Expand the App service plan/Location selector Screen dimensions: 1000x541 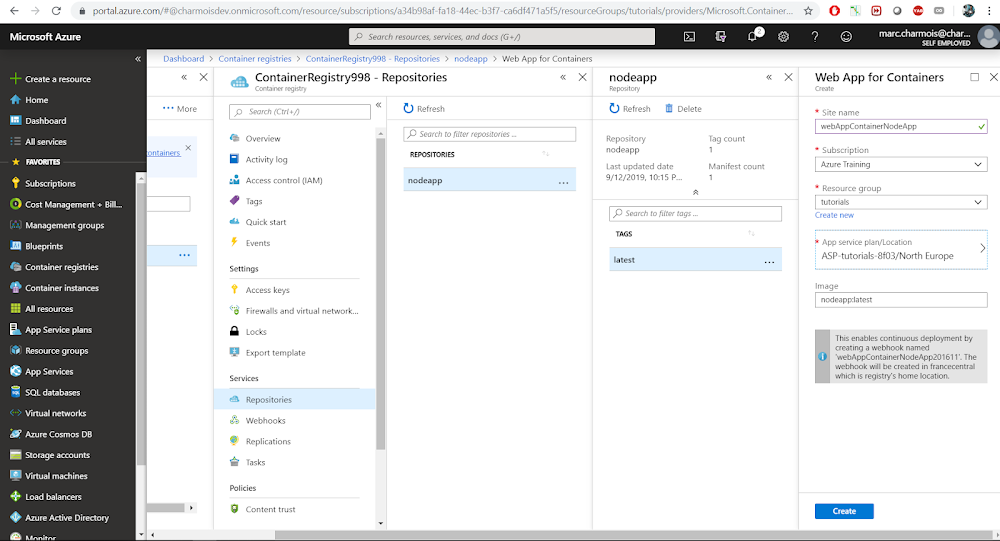901,249
